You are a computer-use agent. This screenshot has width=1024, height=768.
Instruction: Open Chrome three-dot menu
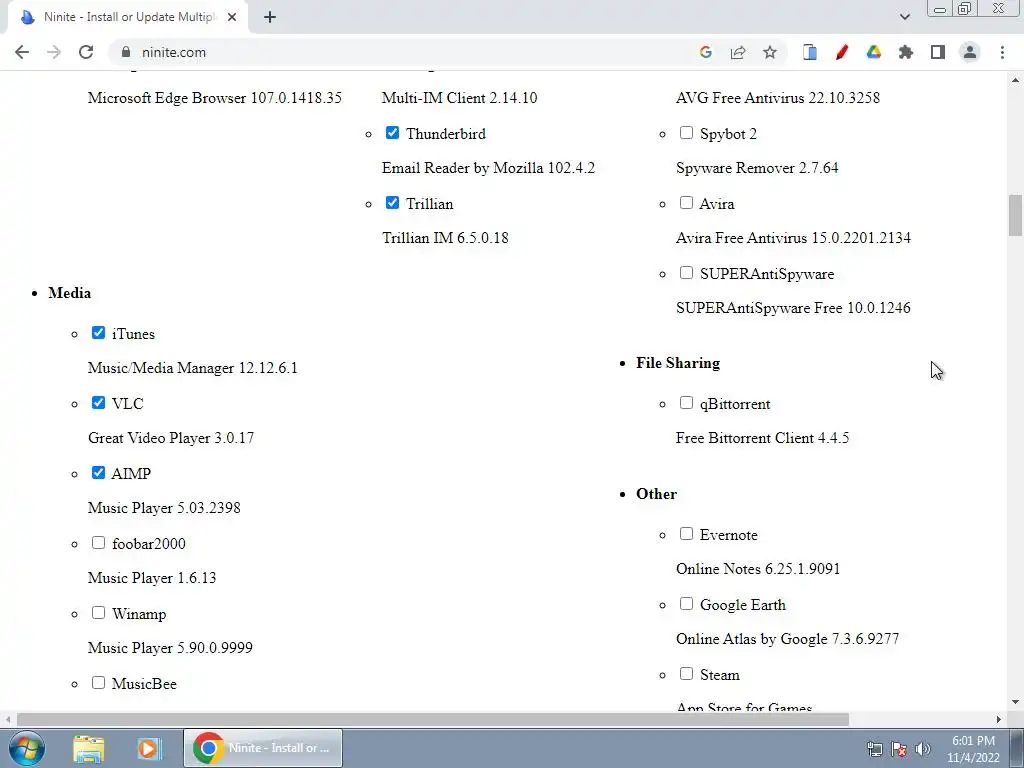[x=1002, y=52]
